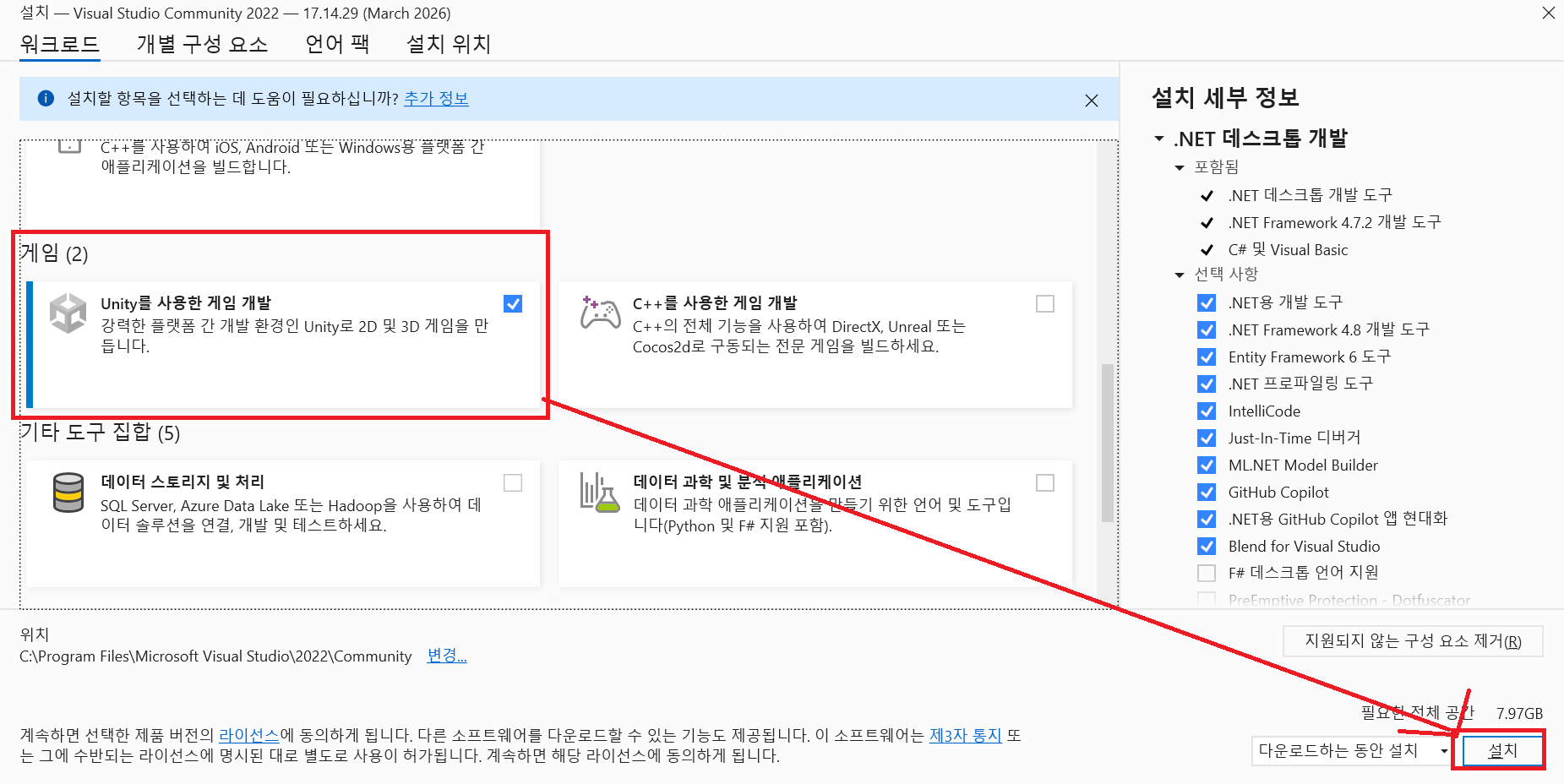Uncheck ML.NET Model Builder
Image resolution: width=1564 pixels, height=784 pixels.
pos(1207,465)
